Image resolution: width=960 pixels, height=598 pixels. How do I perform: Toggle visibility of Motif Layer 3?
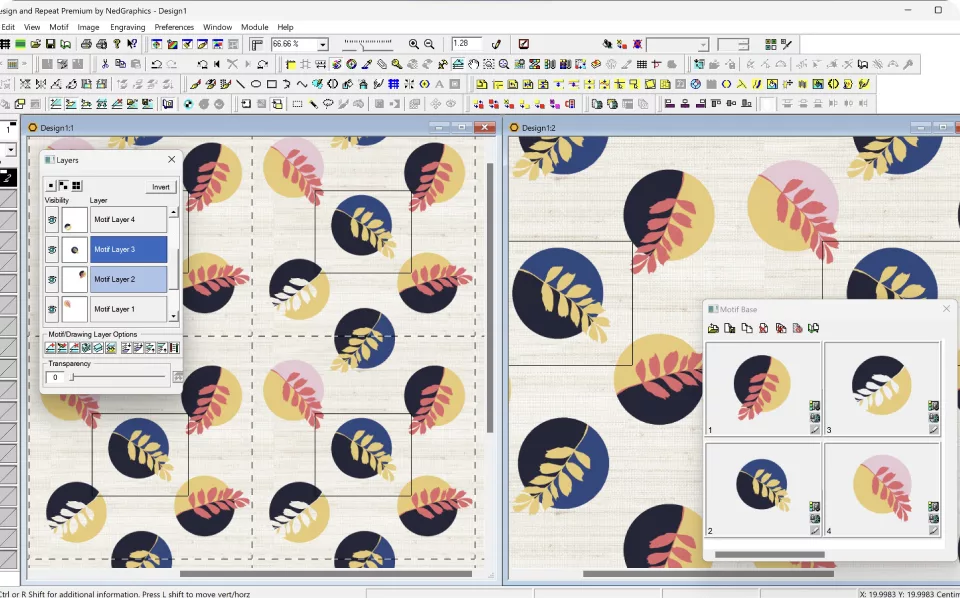[x=52, y=249]
